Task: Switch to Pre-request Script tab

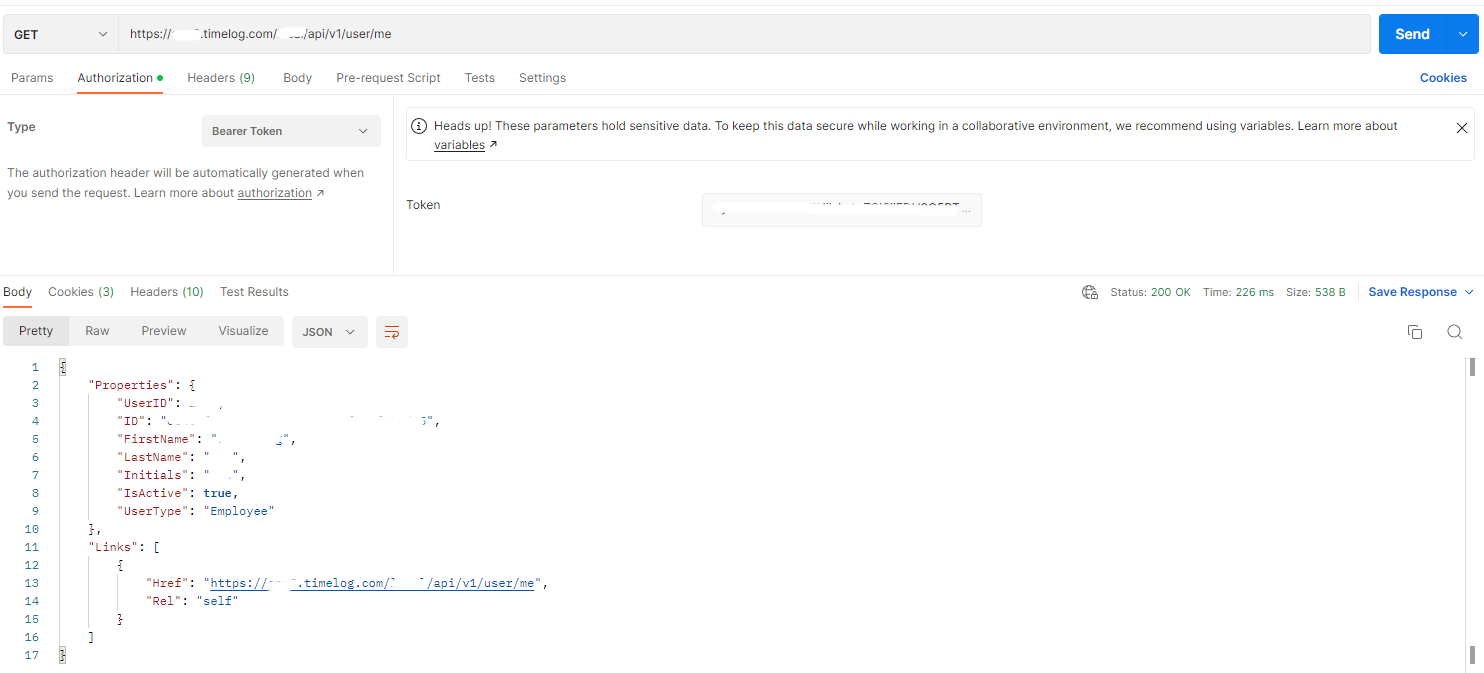Action: coord(388,78)
